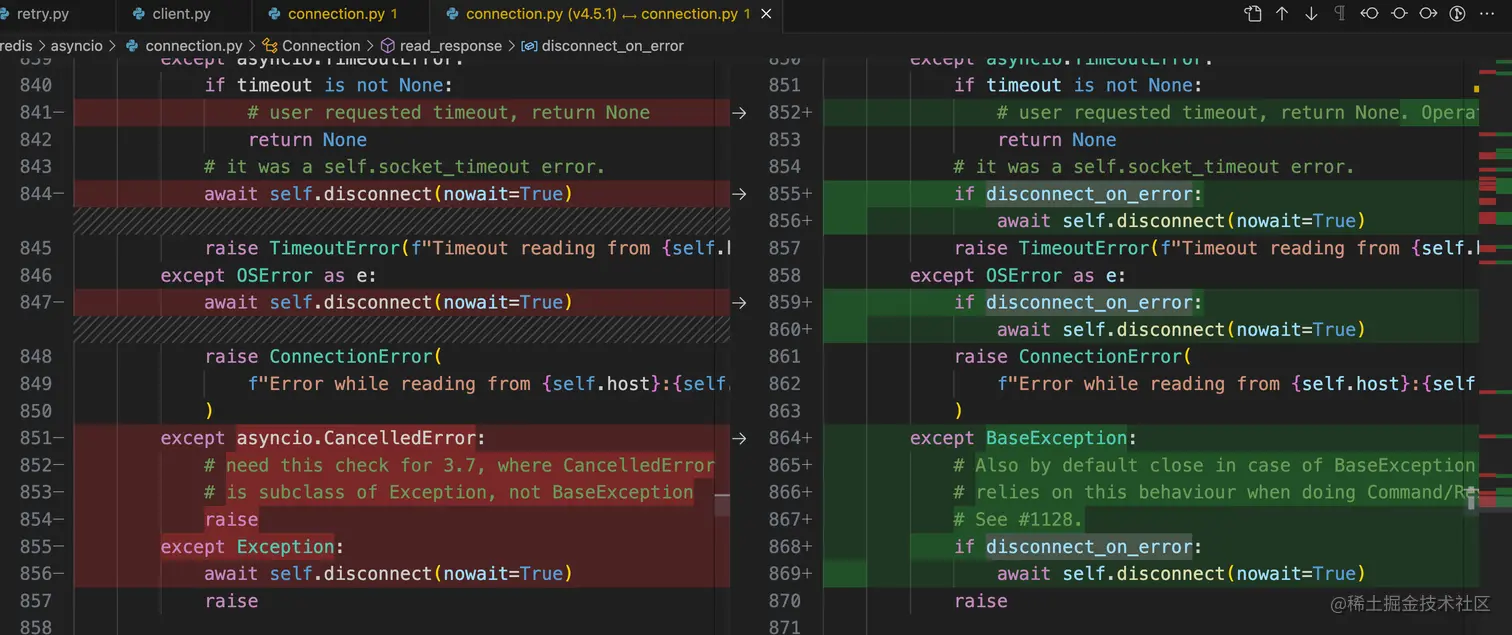The image size is (1512, 635).
Task: Click line number 869+
Action: tap(791, 573)
